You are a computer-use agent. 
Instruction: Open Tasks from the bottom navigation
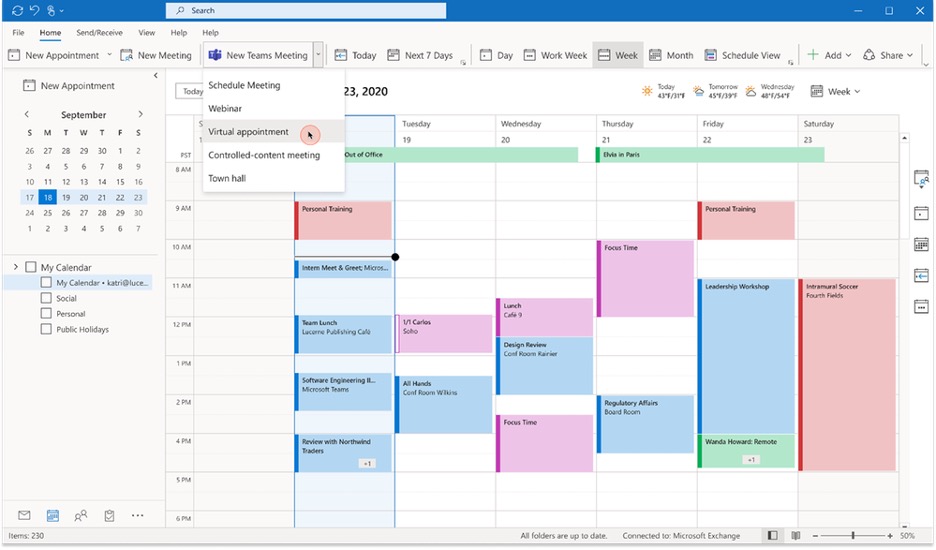(x=109, y=515)
